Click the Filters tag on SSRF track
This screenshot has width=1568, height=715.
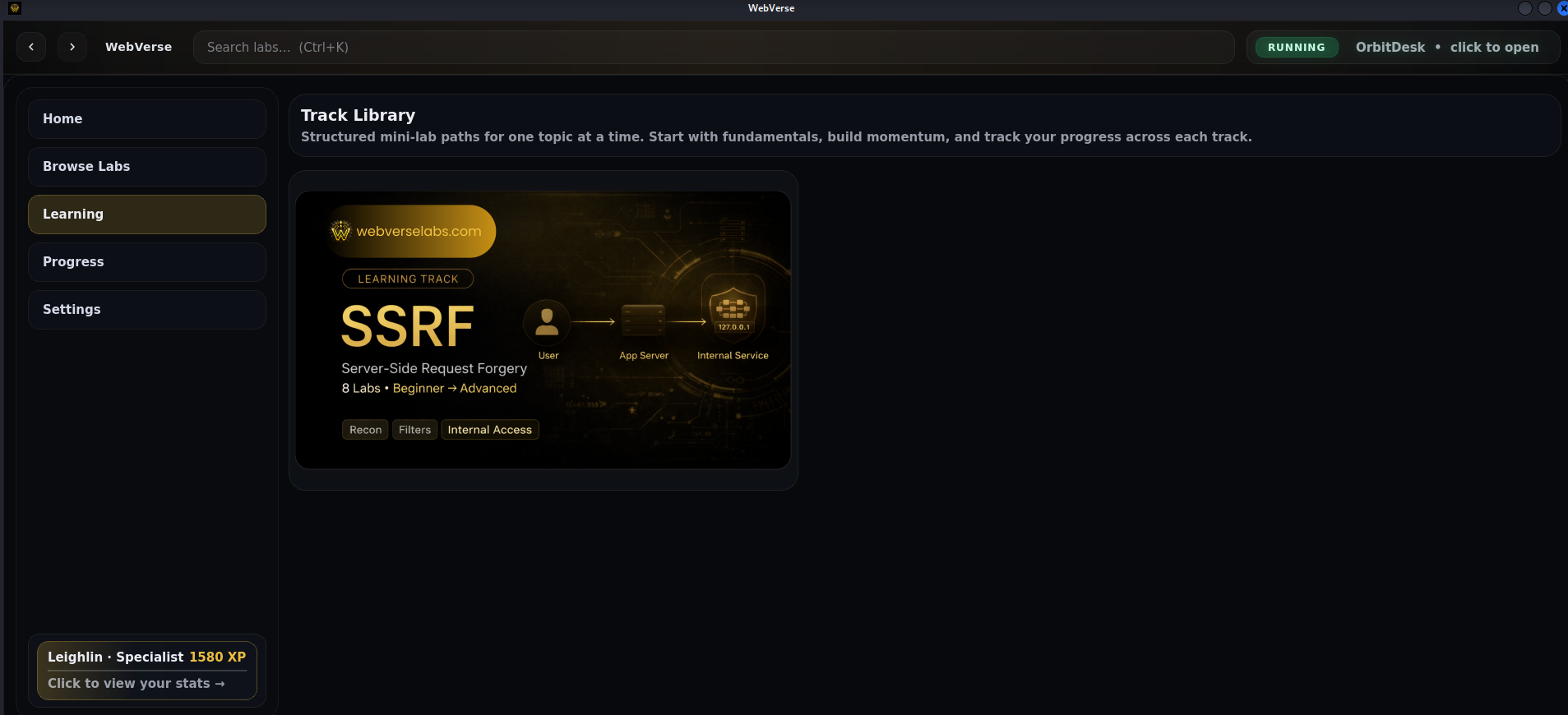click(x=414, y=430)
